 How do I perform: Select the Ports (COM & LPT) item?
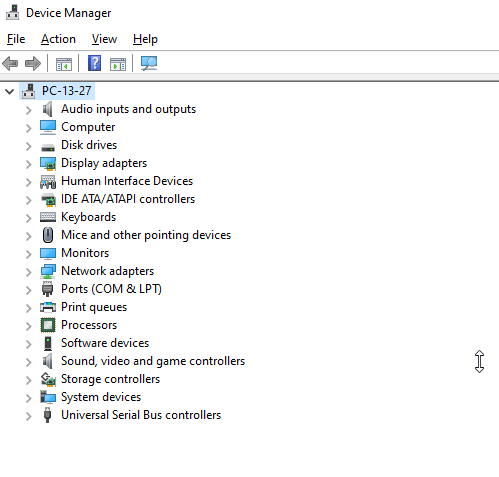[x=111, y=289]
